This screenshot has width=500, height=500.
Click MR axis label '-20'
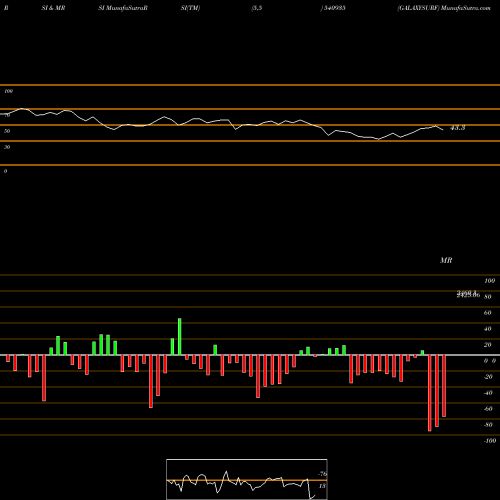click(488, 377)
